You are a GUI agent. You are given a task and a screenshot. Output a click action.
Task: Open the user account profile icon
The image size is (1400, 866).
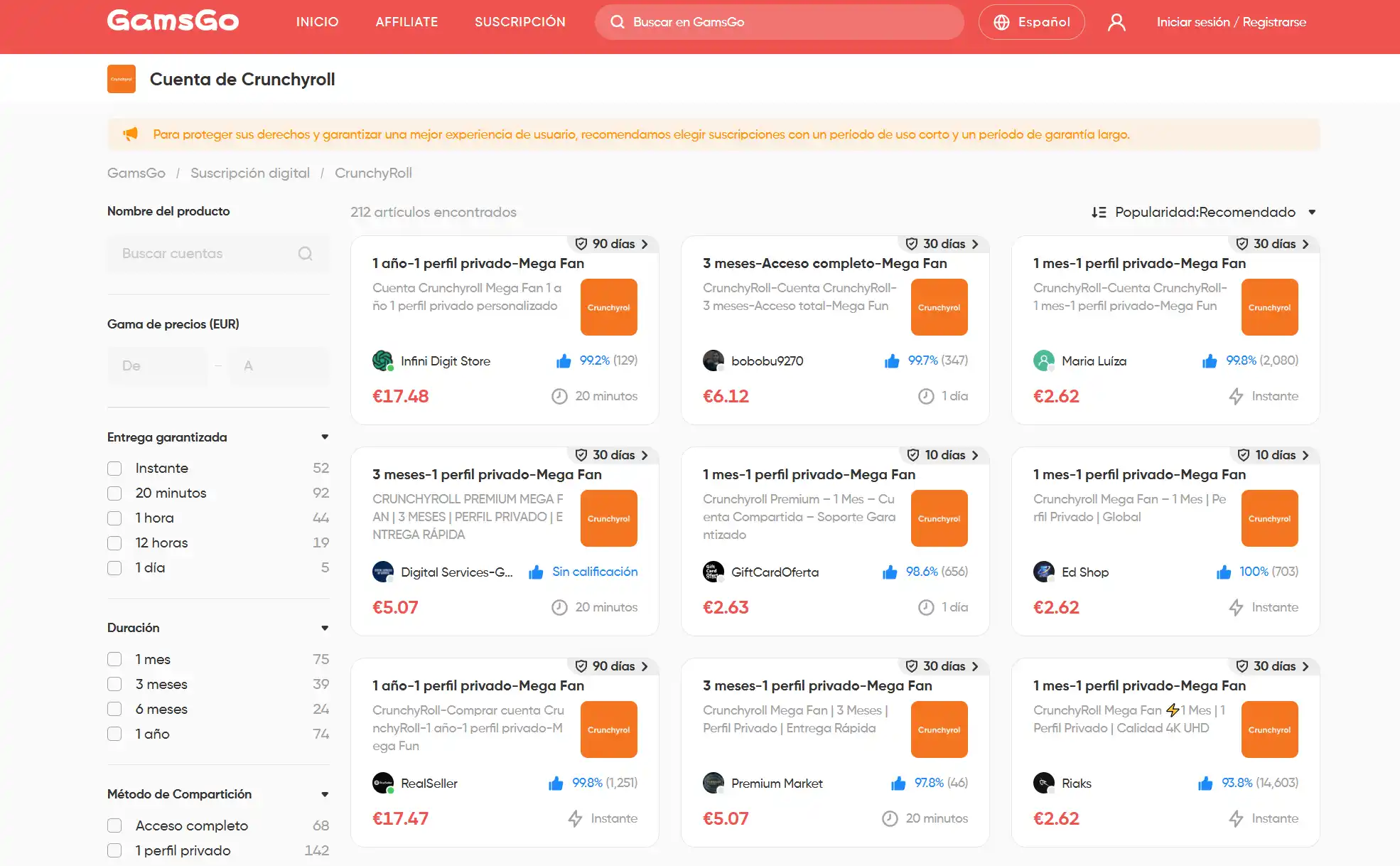[1116, 22]
